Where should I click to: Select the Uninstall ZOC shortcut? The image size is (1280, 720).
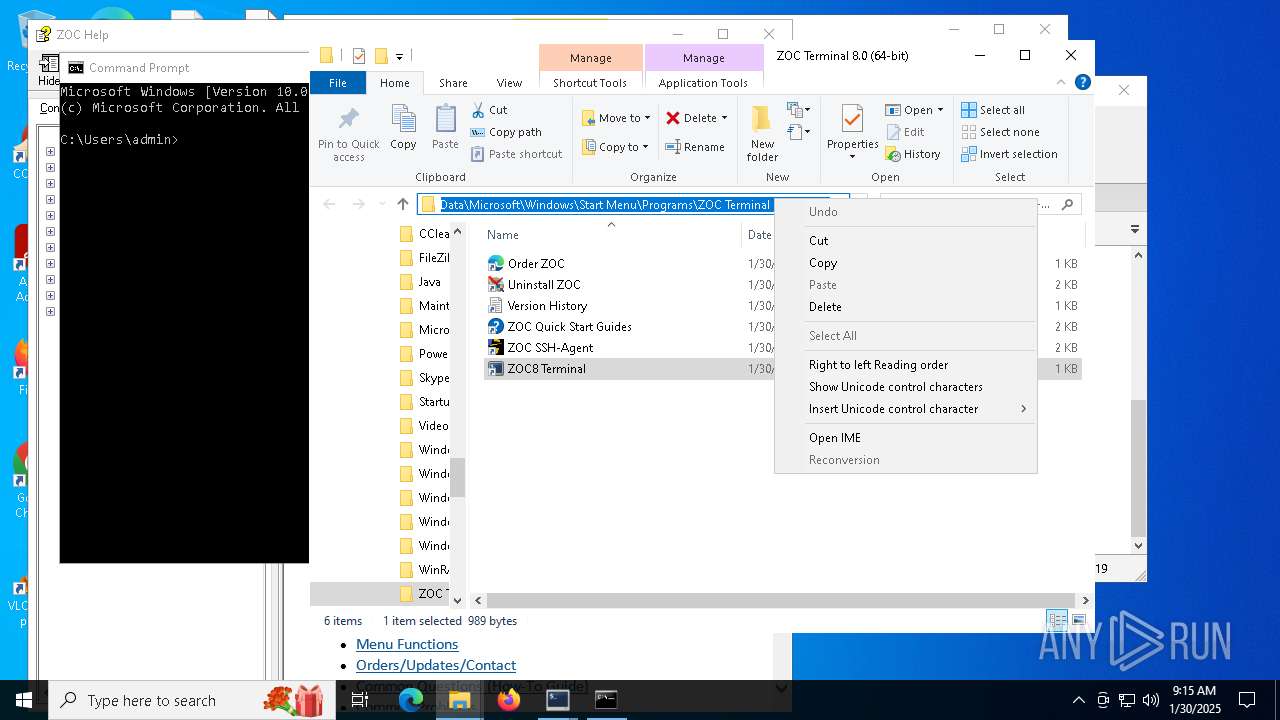coord(544,285)
